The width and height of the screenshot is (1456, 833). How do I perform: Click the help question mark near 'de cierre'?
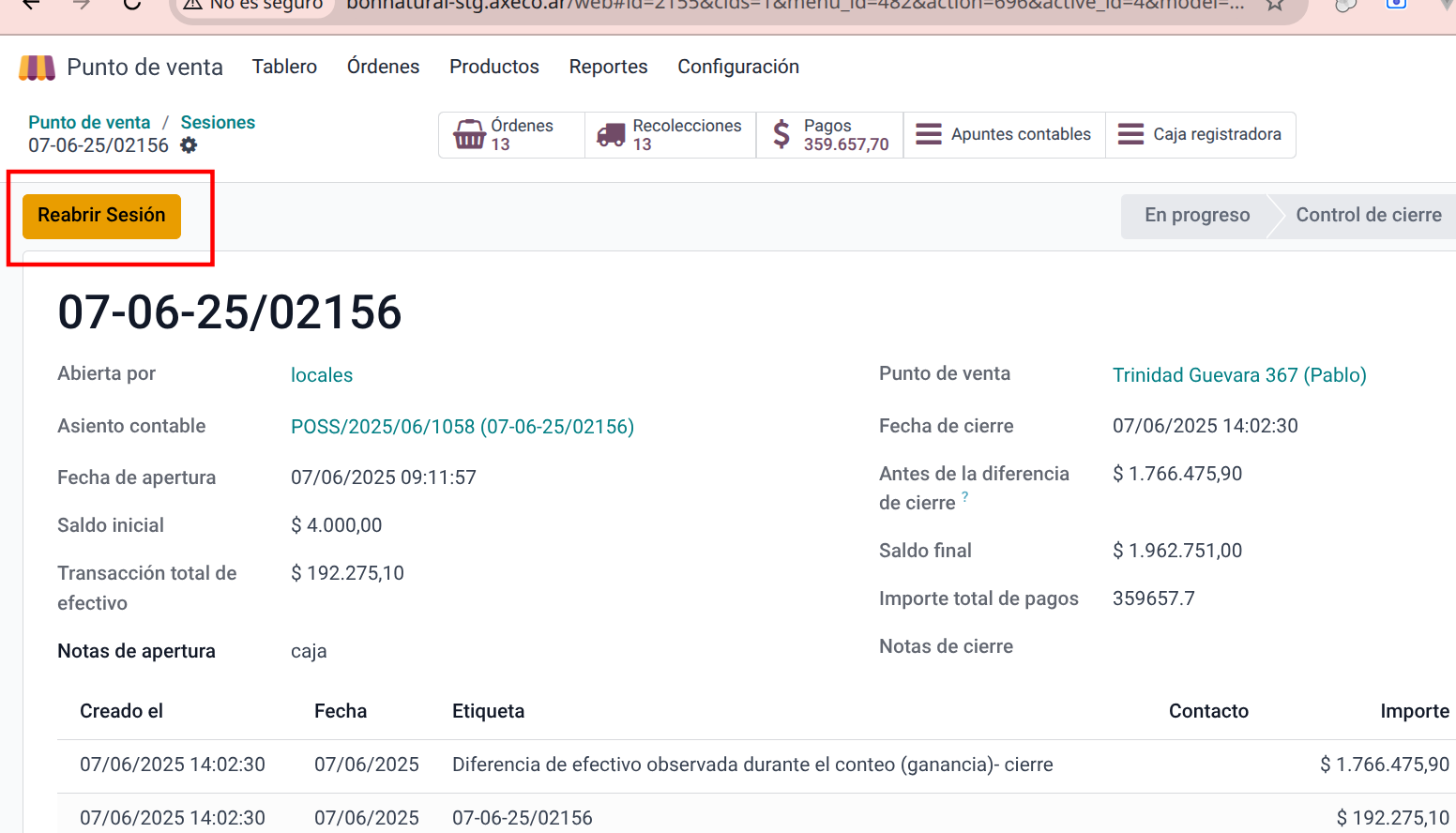[964, 497]
